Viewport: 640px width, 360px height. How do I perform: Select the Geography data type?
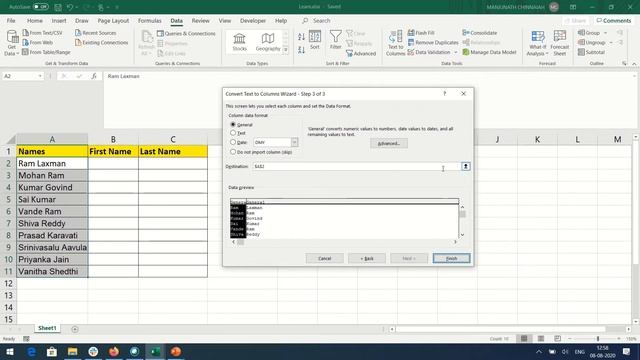pyautogui.click(x=268, y=42)
